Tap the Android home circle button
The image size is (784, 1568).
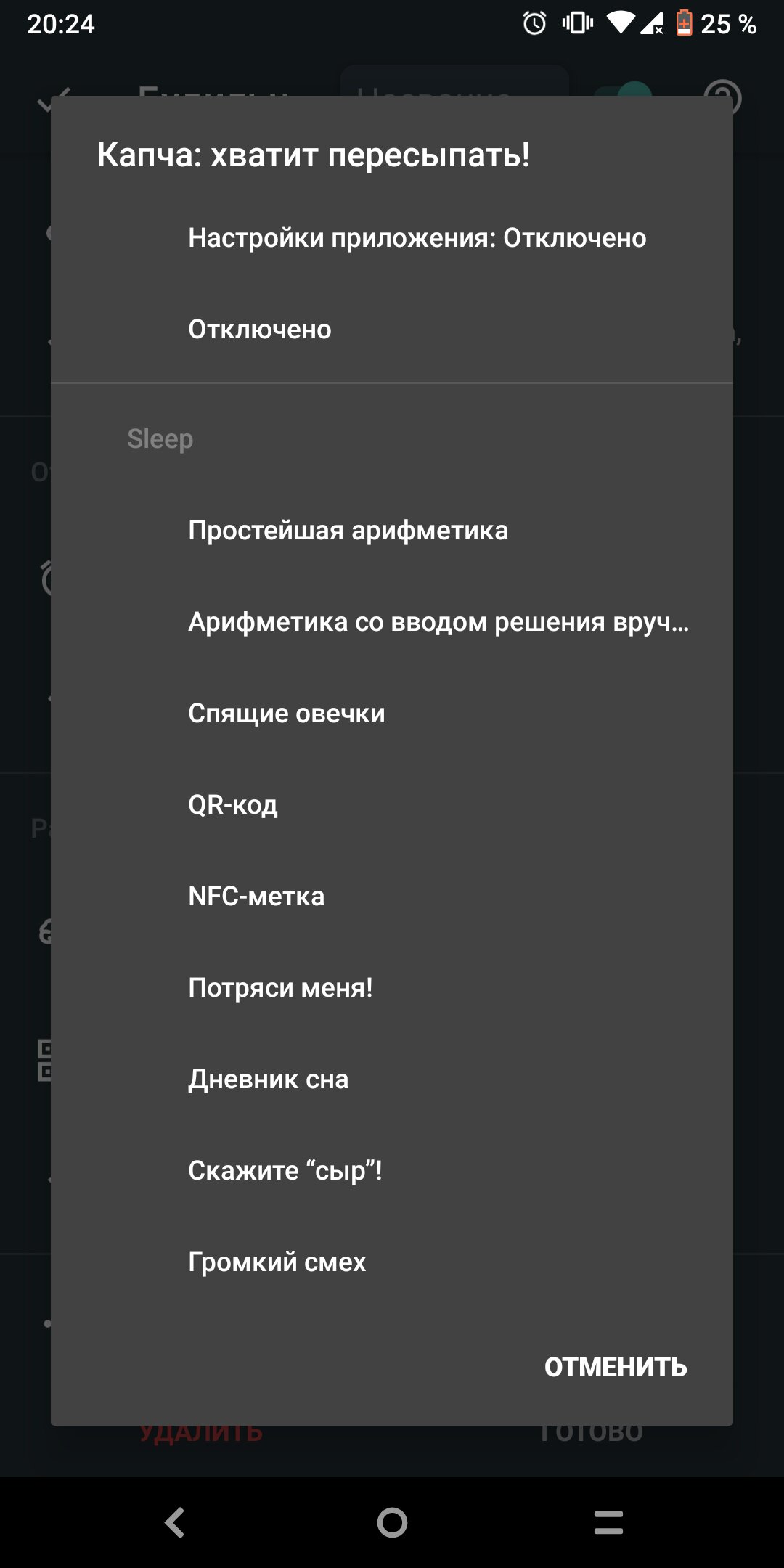pyautogui.click(x=392, y=1522)
